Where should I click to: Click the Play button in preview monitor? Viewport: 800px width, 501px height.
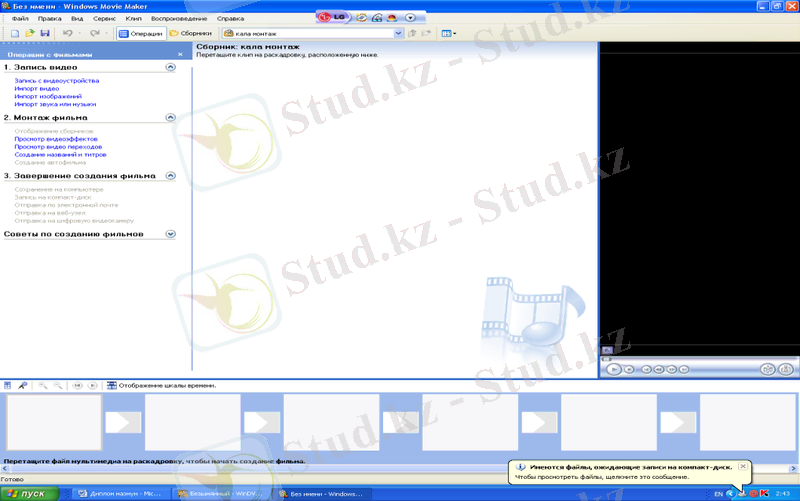point(613,369)
